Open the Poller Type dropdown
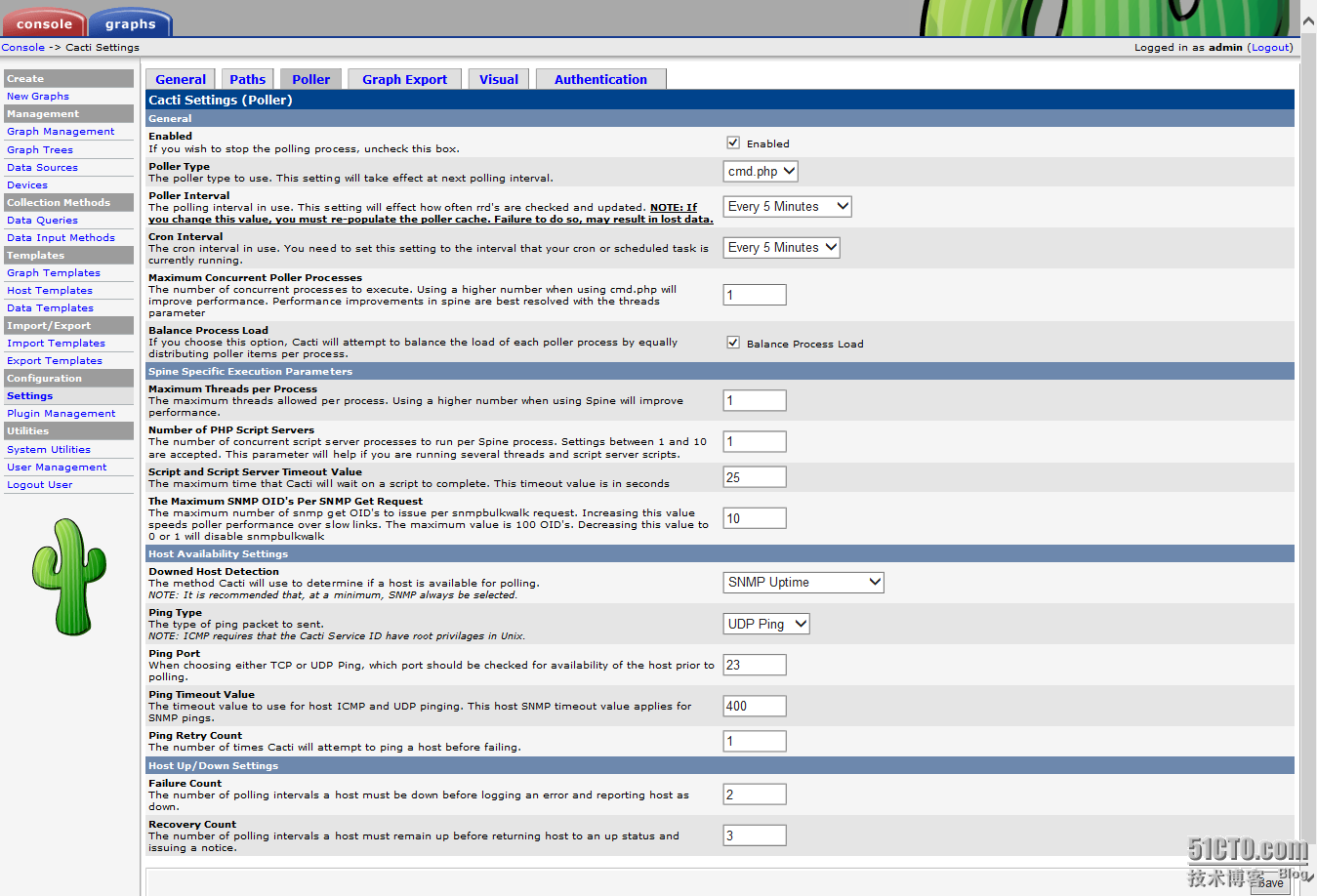 (761, 171)
